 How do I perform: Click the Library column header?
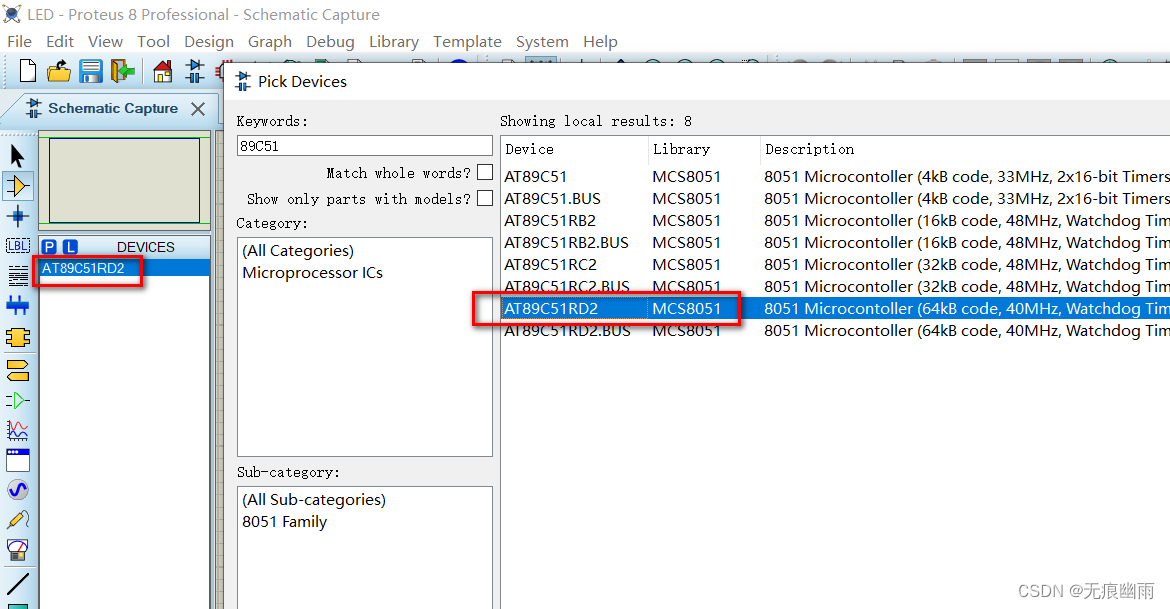(x=704, y=149)
